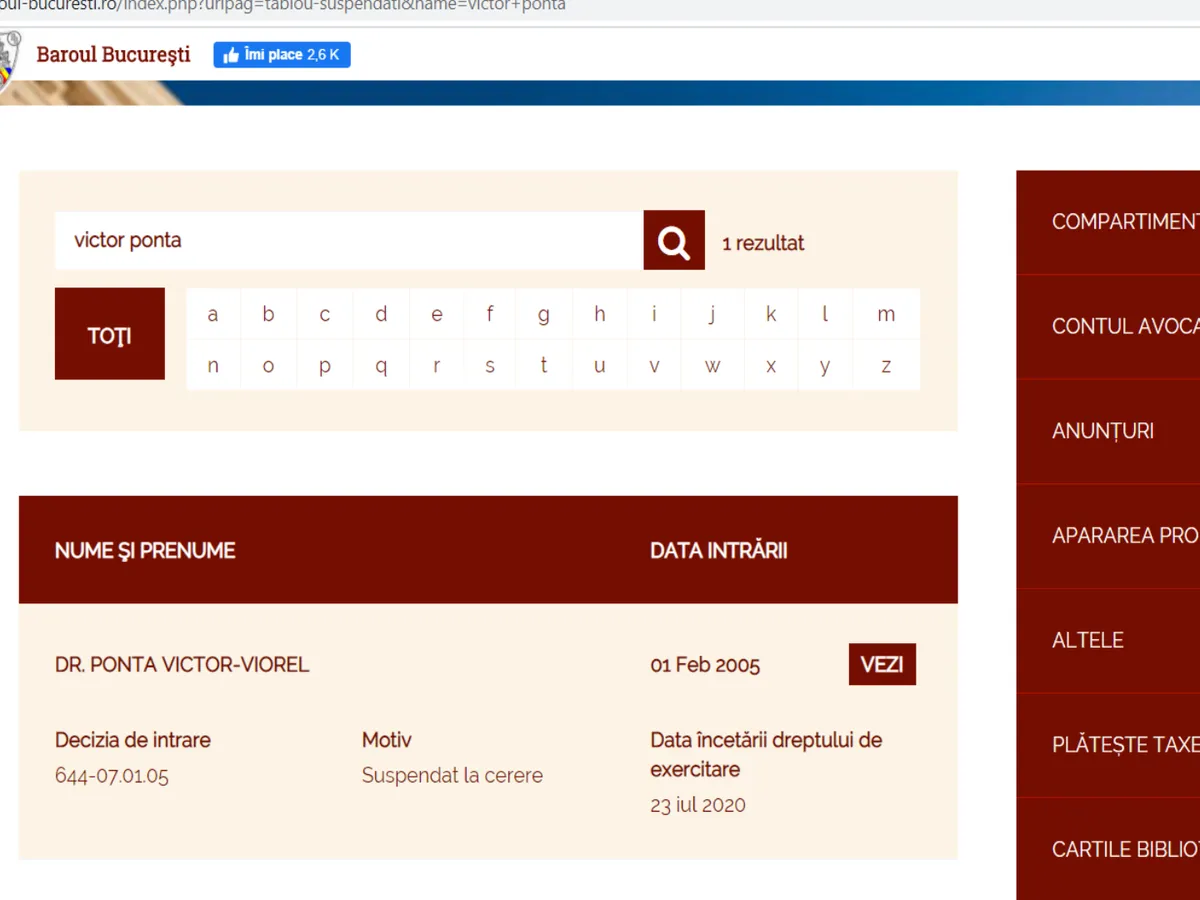This screenshot has width=1200, height=900.
Task: Filter lawyers by letter 'm'
Action: 885,314
